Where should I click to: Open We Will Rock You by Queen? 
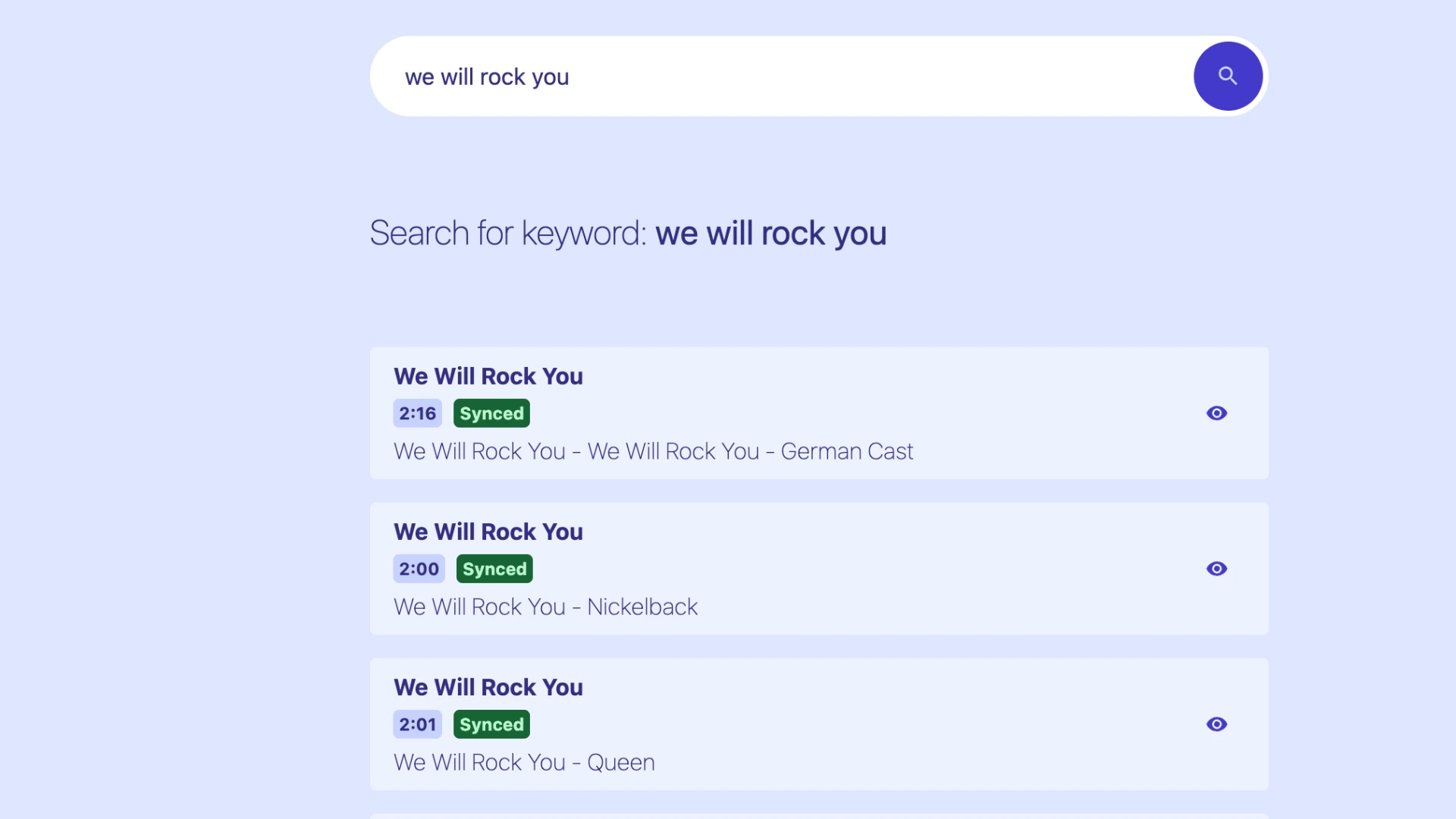click(488, 687)
